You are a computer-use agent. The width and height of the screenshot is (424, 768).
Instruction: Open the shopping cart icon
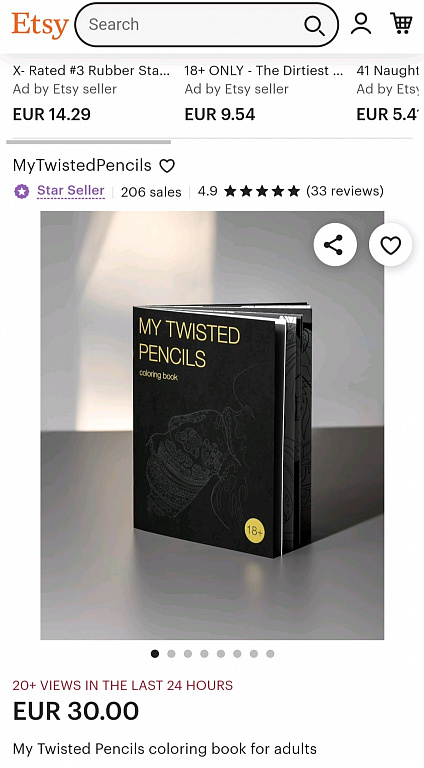tap(401, 24)
